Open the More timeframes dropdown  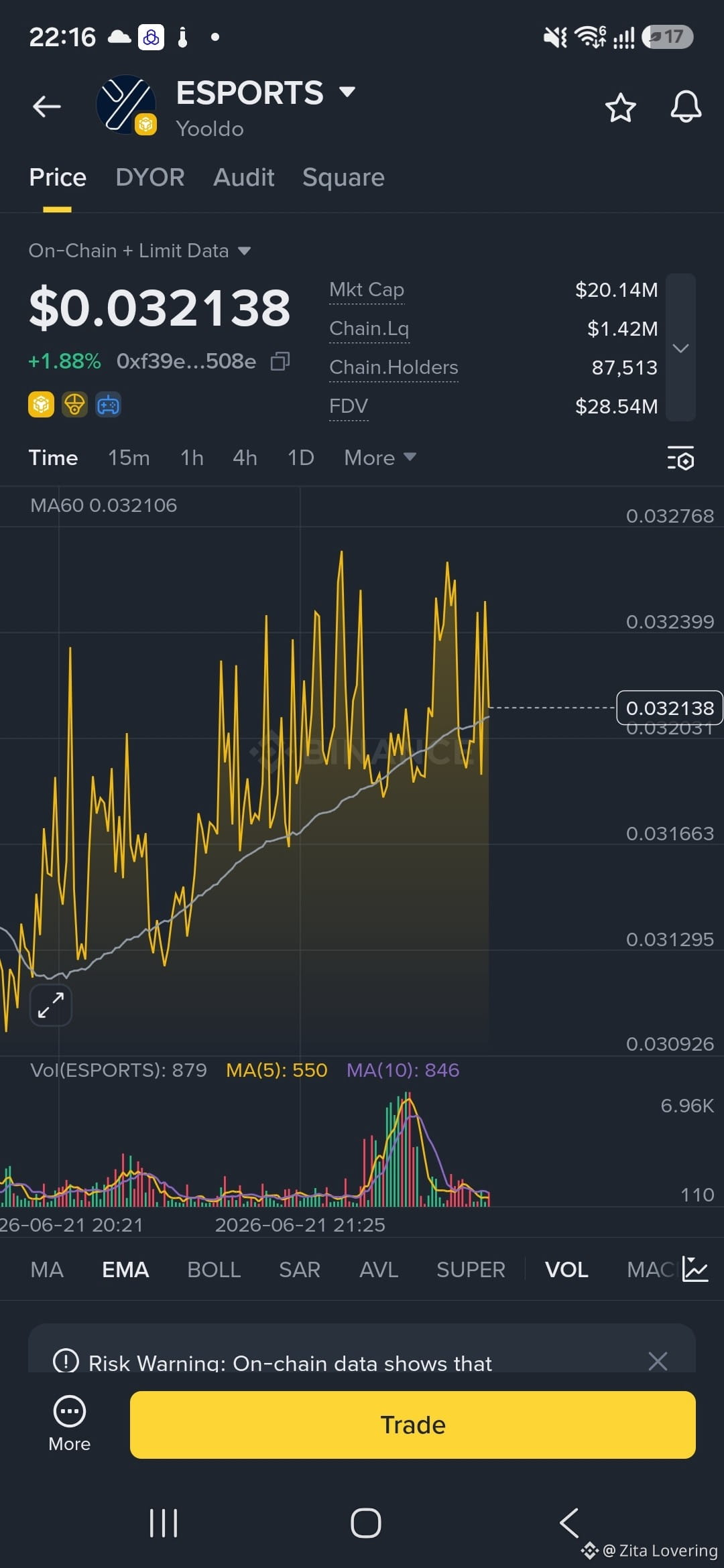380,458
